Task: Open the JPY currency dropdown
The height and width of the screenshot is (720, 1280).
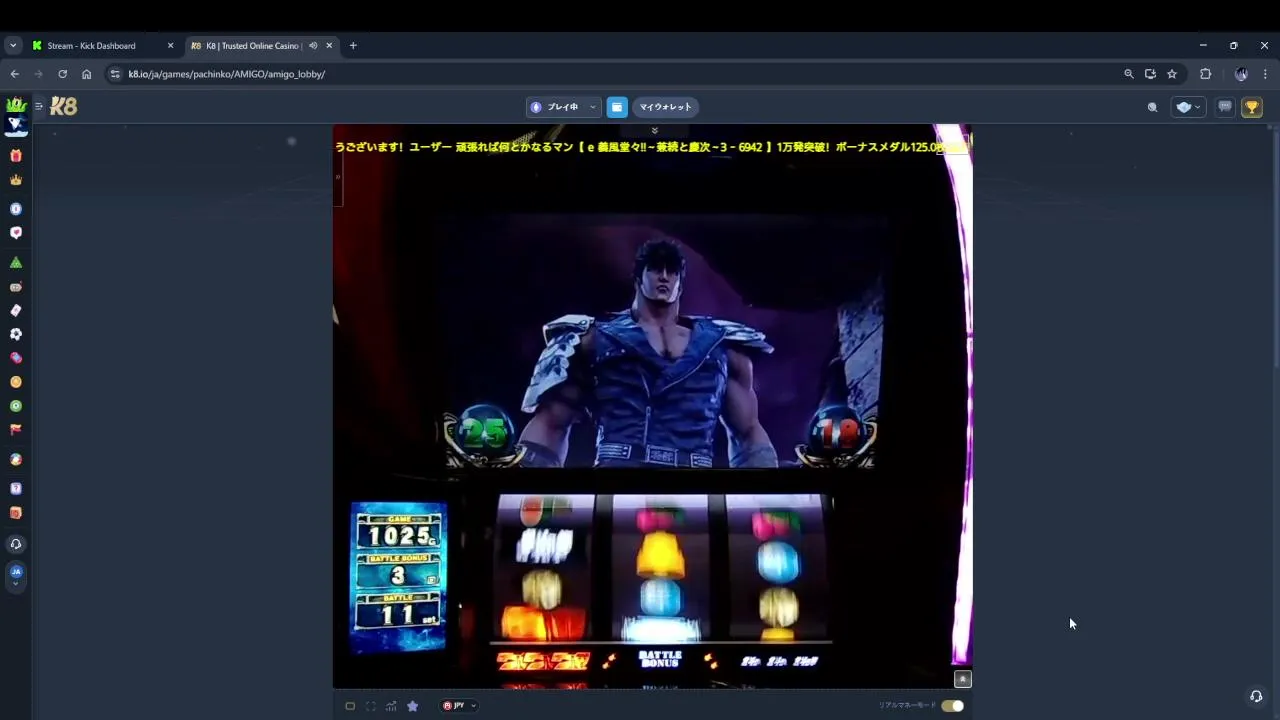Action: (459, 706)
